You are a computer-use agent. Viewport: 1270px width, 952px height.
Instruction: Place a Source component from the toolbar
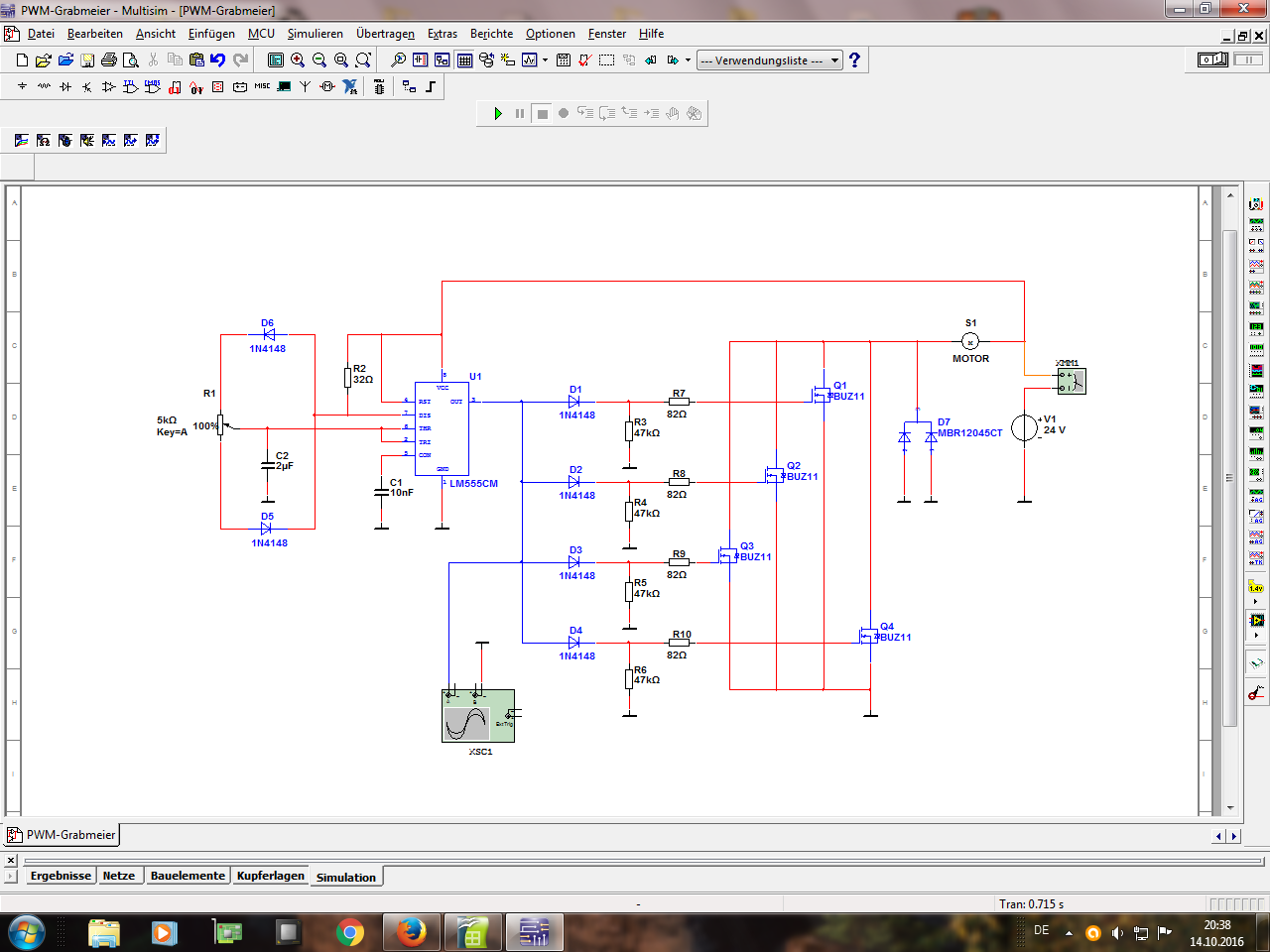(22, 87)
